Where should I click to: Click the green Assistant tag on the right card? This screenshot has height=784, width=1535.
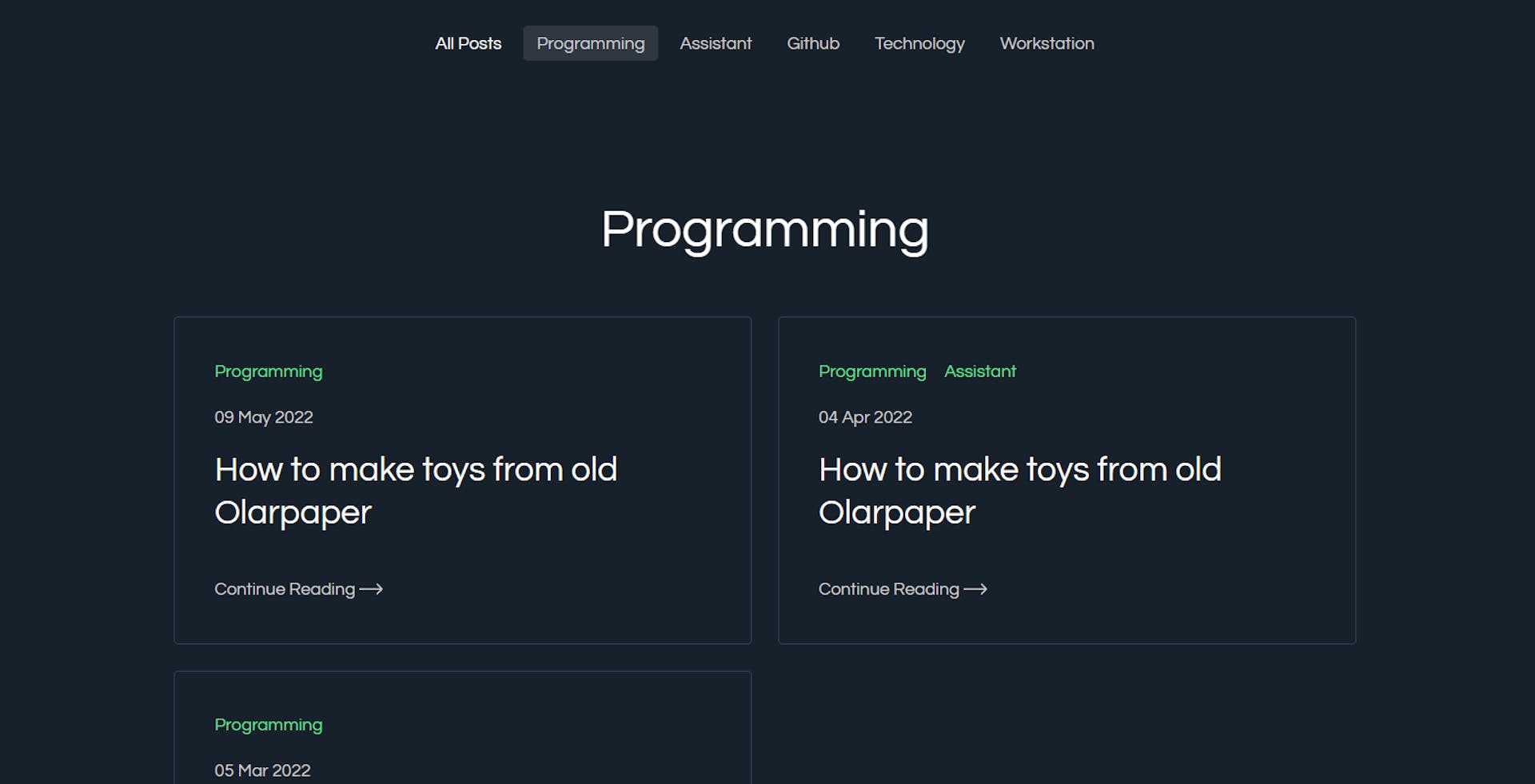pos(980,371)
